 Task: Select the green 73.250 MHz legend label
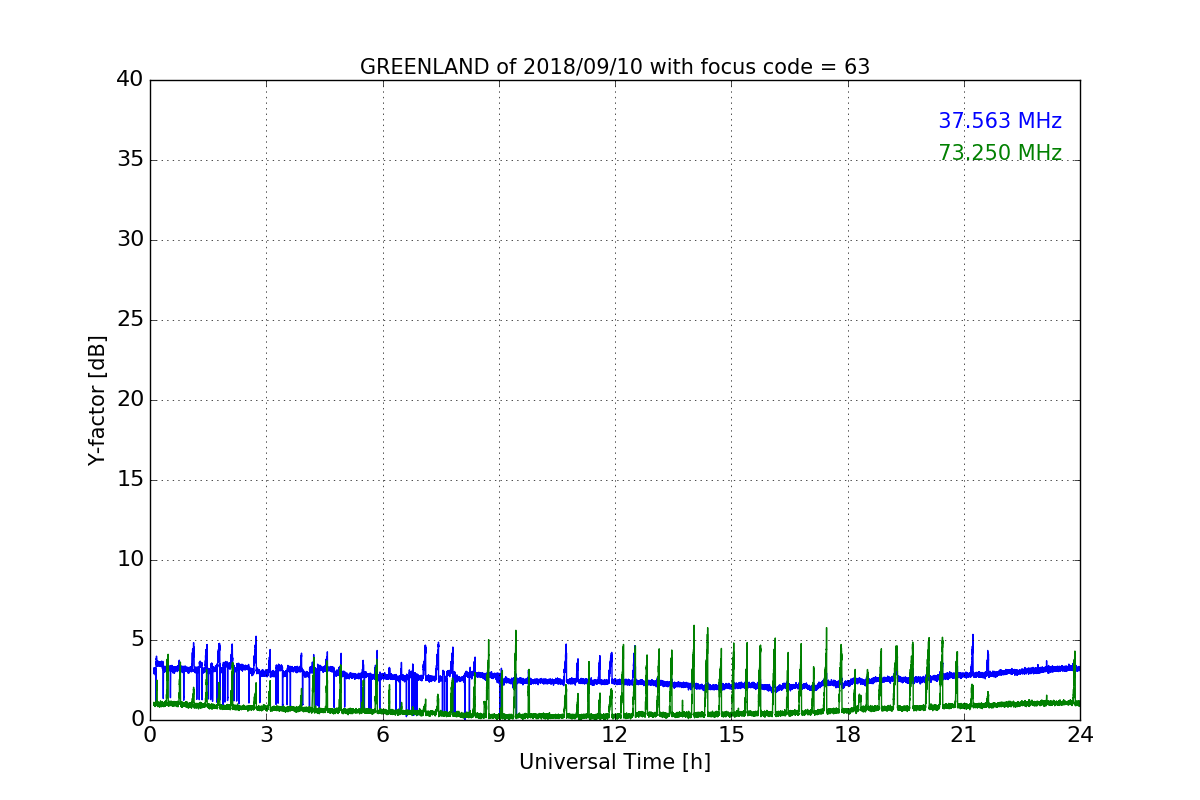999,153
